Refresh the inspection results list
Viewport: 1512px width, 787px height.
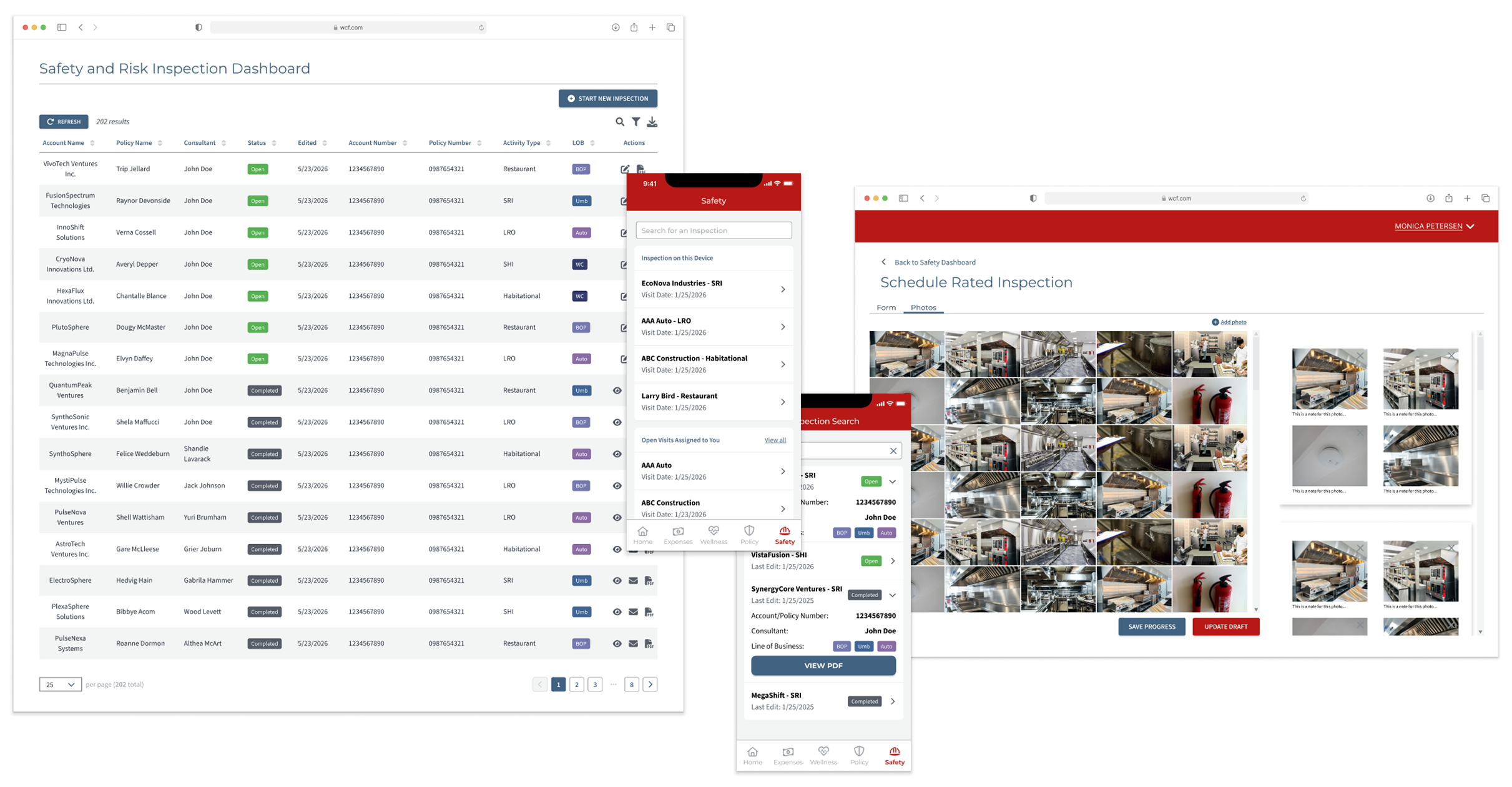(63, 121)
